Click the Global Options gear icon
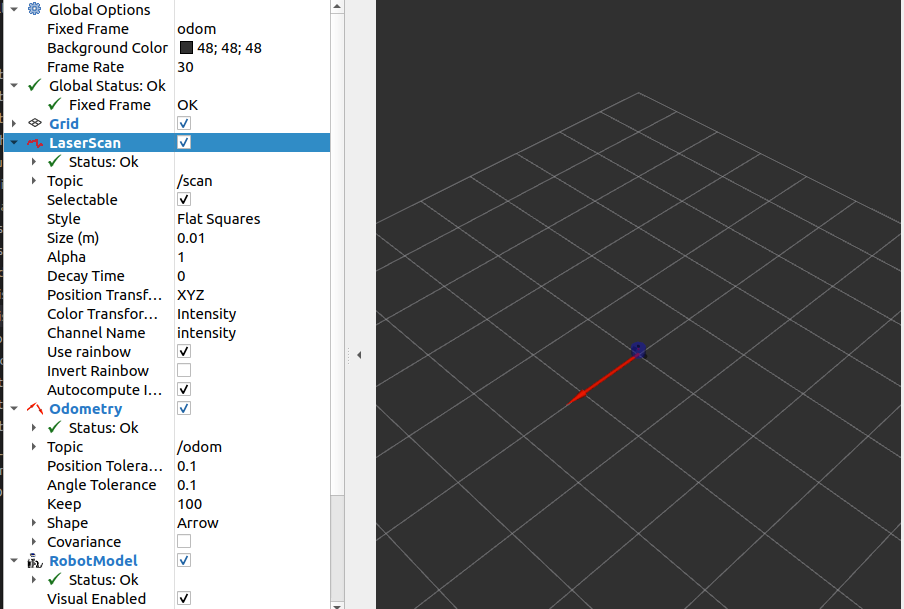 coord(35,9)
